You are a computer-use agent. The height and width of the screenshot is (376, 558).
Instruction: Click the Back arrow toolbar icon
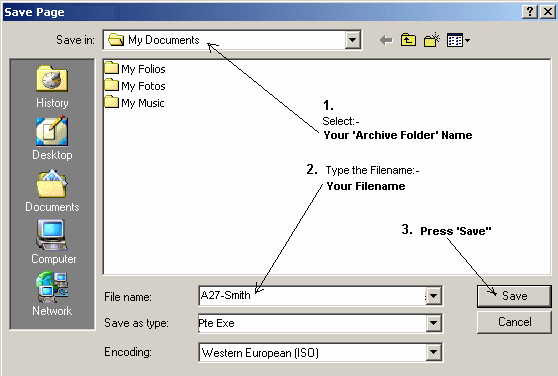386,40
